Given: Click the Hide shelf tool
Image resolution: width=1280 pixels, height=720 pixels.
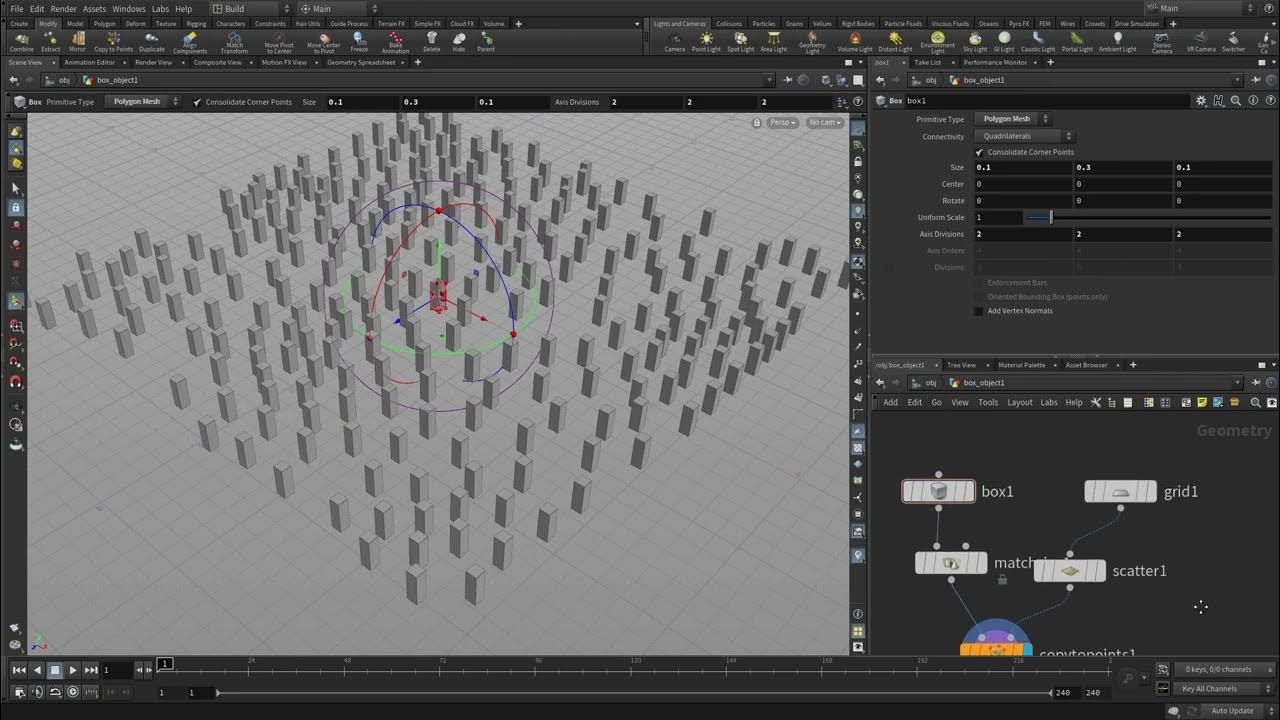Looking at the screenshot, I should [458, 41].
